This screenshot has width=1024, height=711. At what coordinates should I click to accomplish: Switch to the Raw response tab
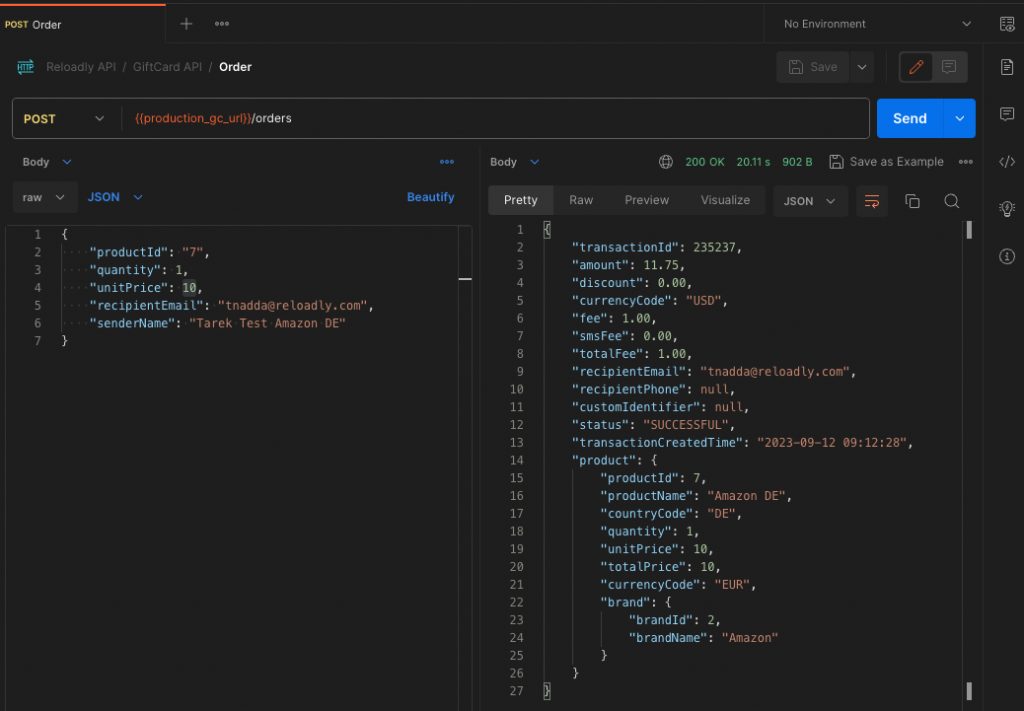coord(581,200)
